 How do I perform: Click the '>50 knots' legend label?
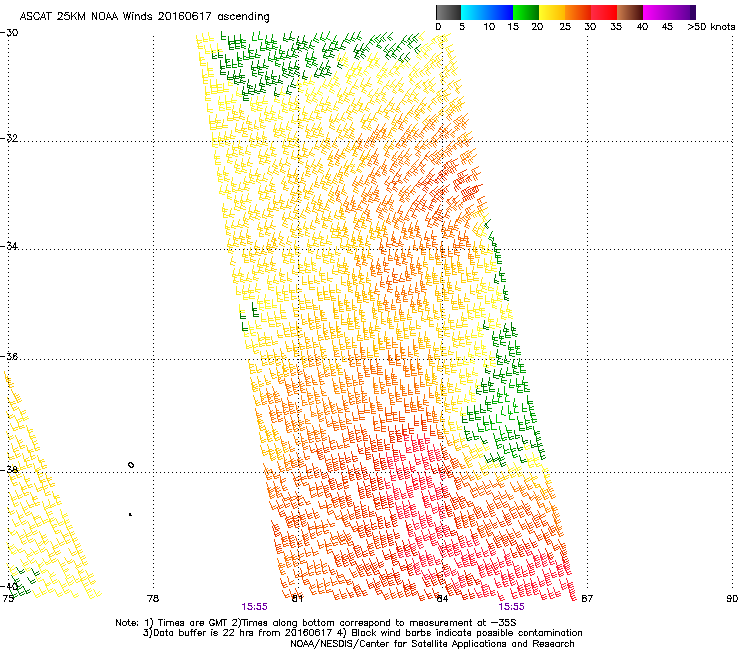click(711, 27)
